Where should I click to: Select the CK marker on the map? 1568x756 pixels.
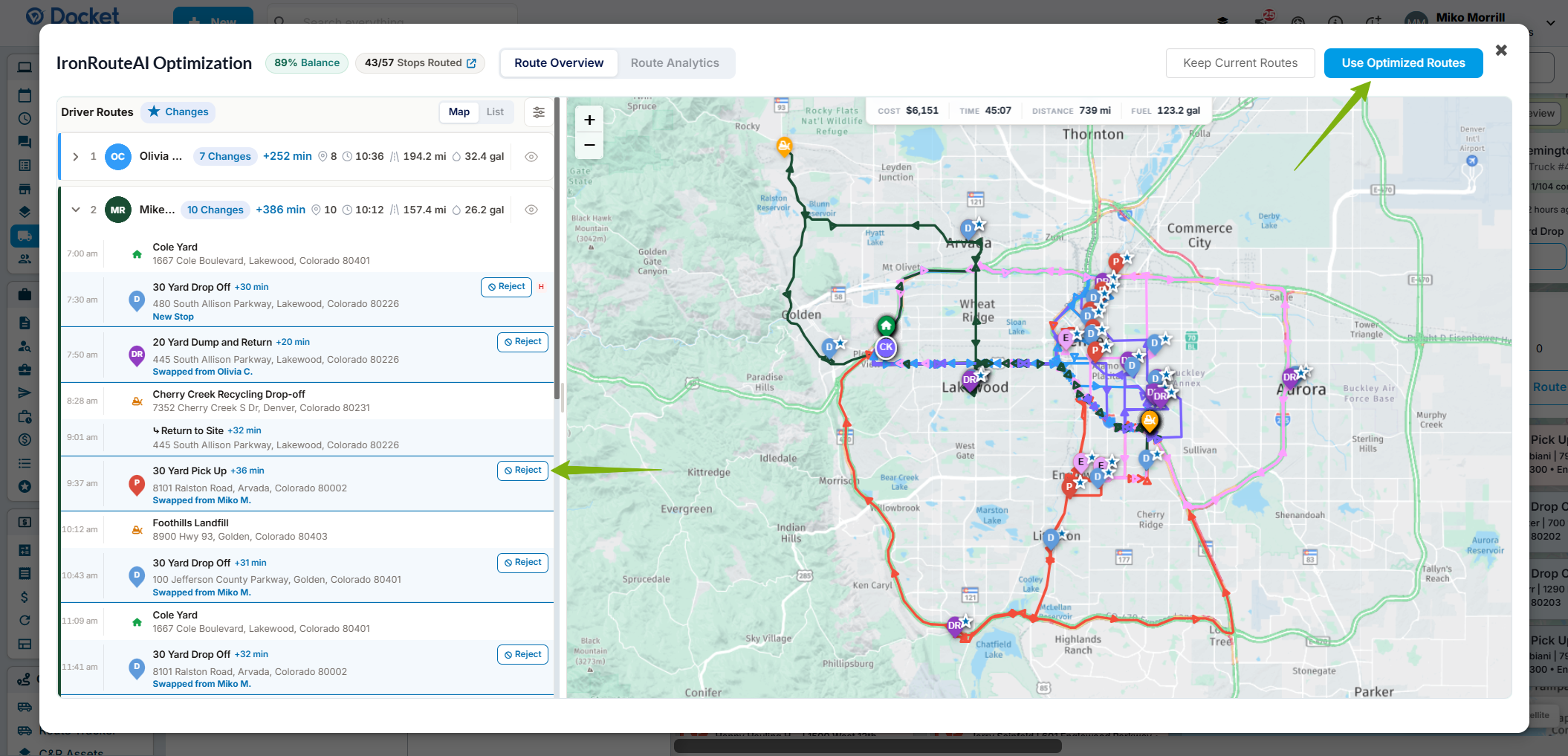886,347
